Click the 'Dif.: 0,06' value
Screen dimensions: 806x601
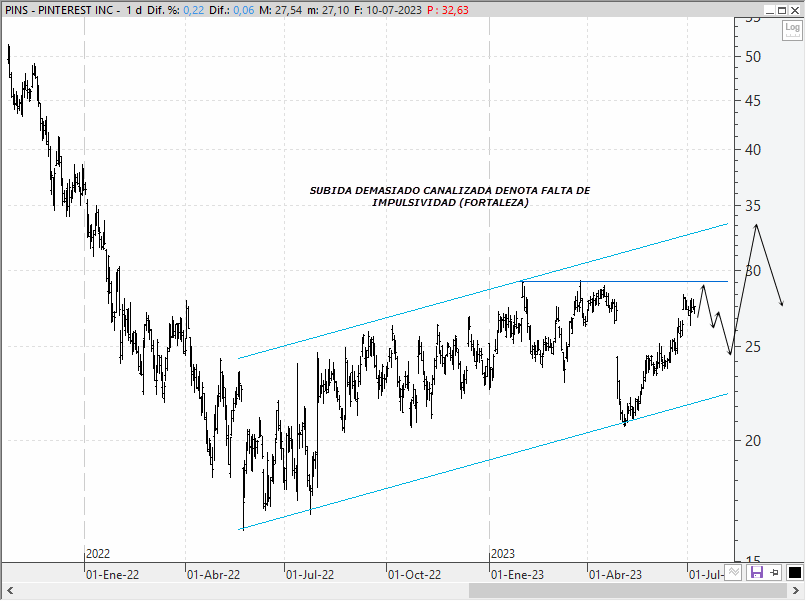(x=231, y=10)
